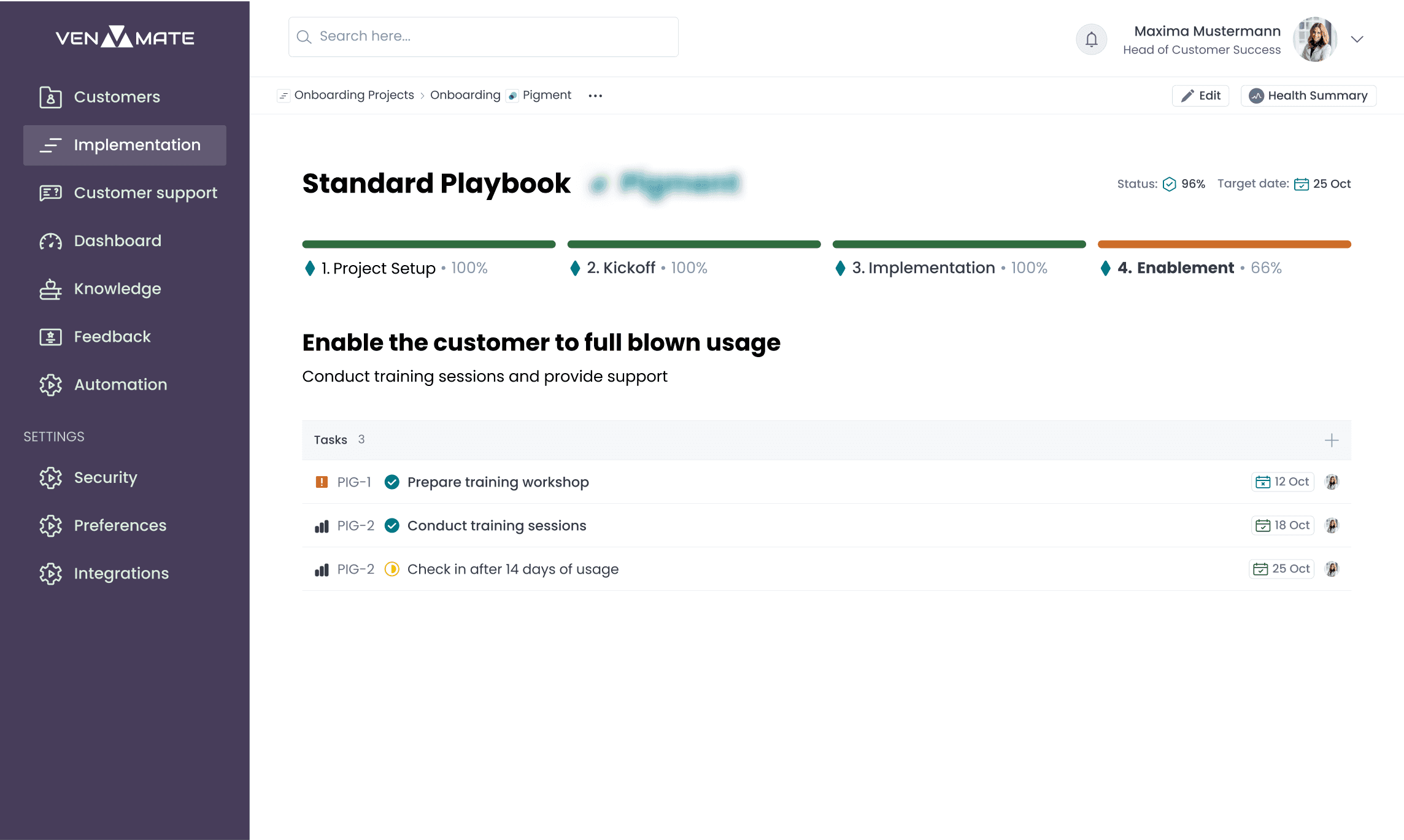Image resolution: width=1404 pixels, height=840 pixels.
Task: Open the Customer support panel icon
Action: click(x=50, y=193)
